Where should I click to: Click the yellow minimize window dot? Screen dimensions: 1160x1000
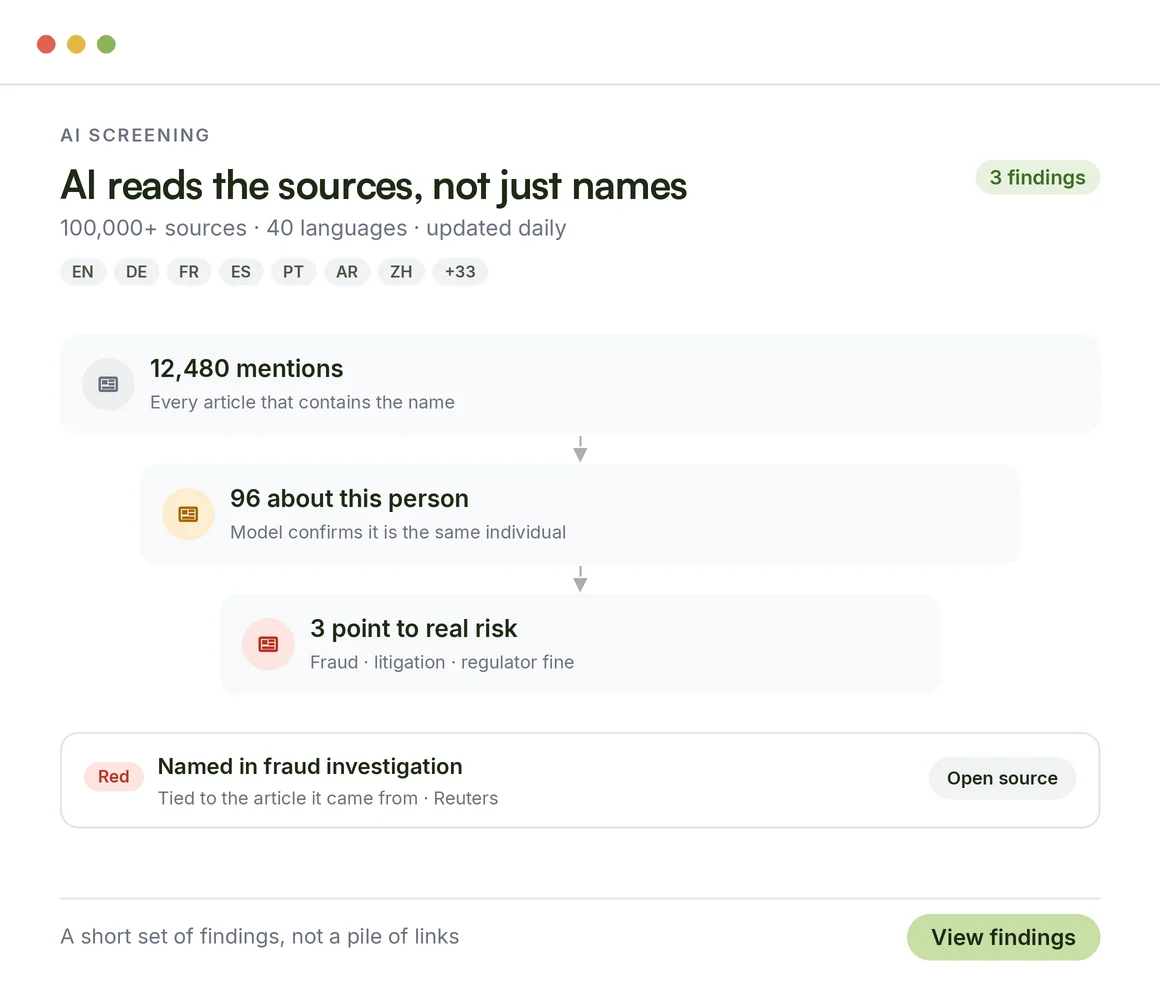[x=76, y=44]
